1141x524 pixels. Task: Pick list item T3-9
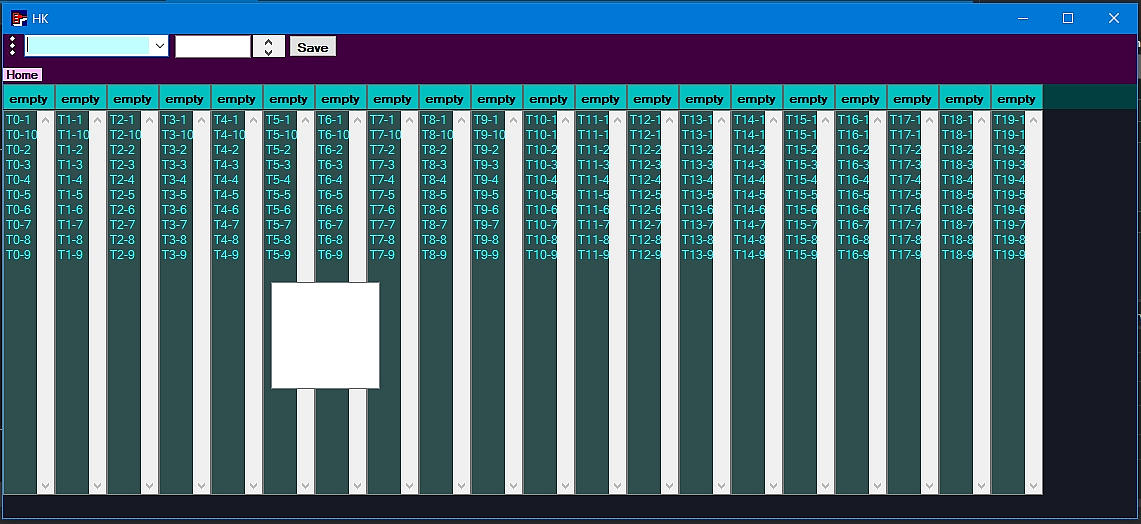tap(175, 255)
